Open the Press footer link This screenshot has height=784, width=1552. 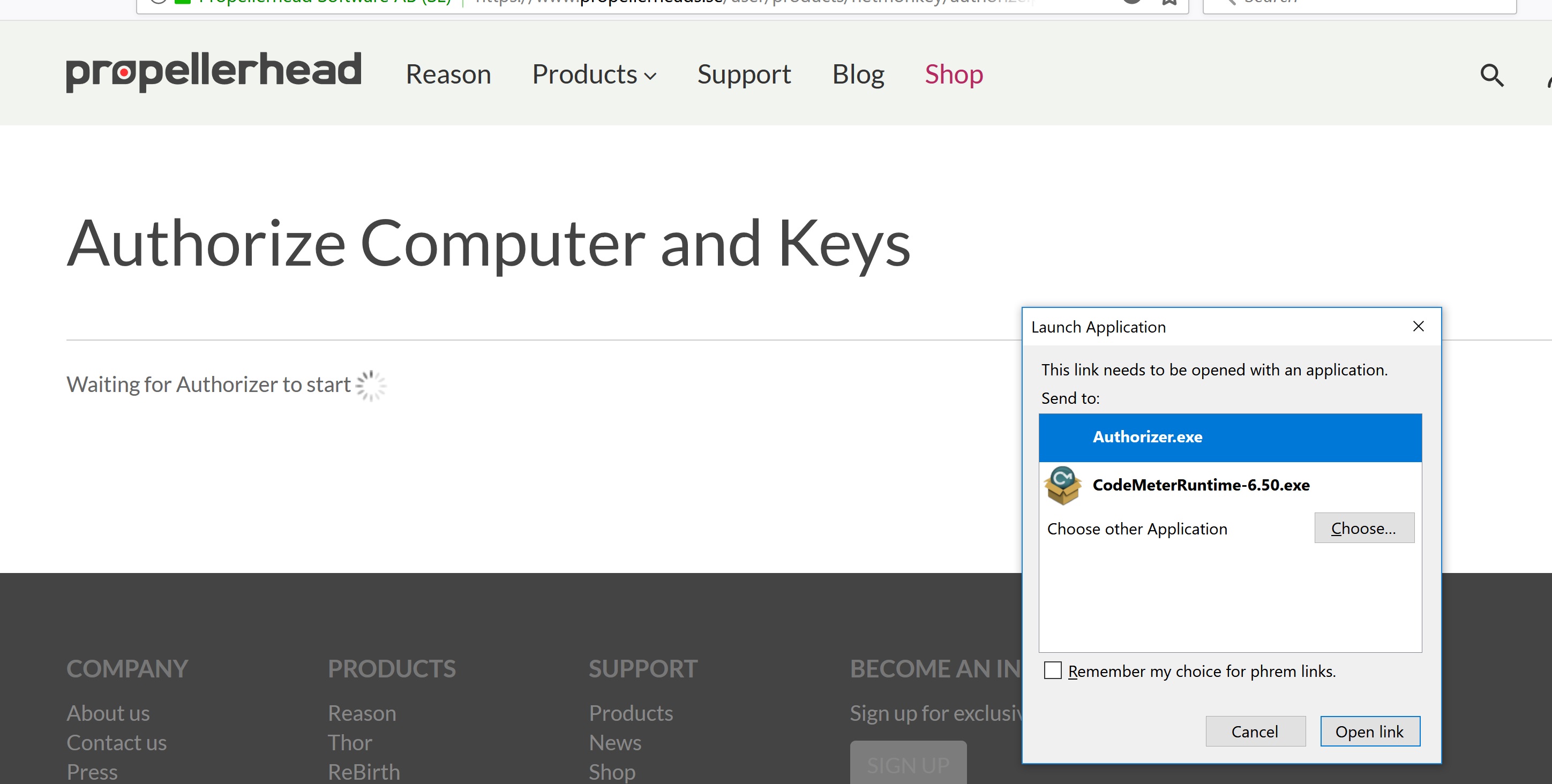(x=92, y=772)
